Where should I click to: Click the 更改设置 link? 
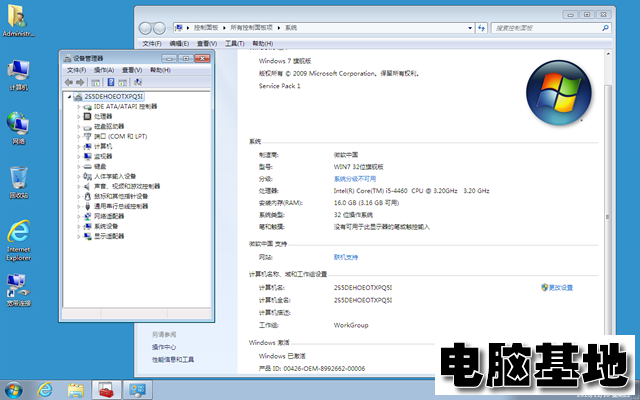point(560,288)
